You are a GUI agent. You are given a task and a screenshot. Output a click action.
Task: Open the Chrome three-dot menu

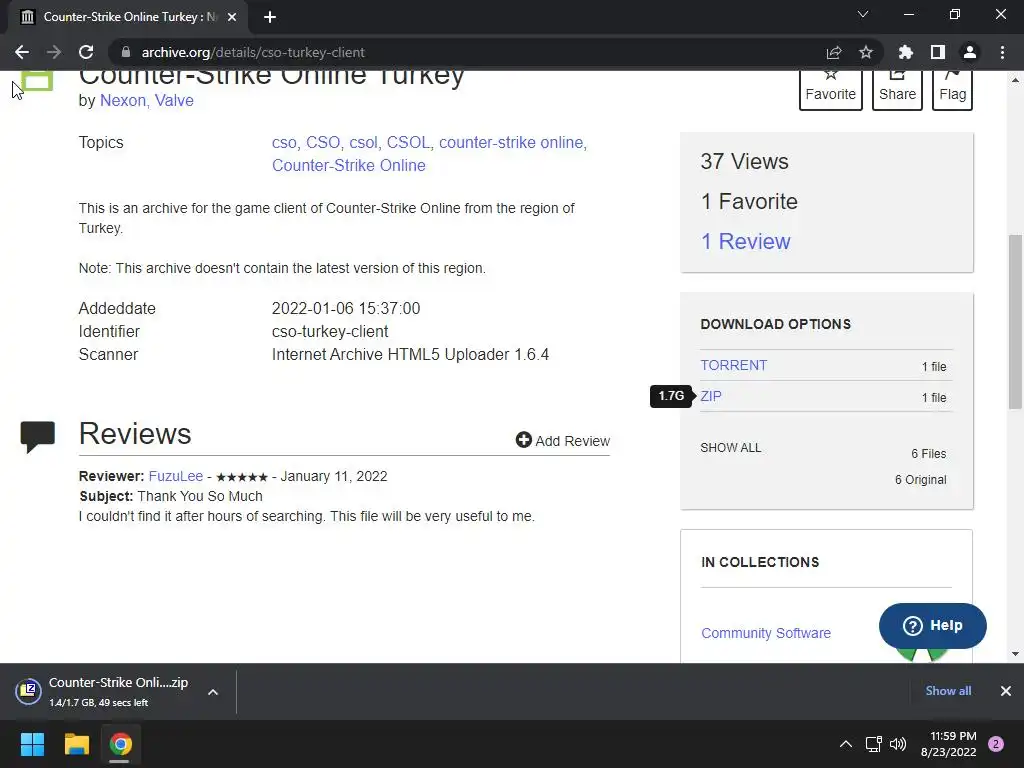[x=1002, y=52]
